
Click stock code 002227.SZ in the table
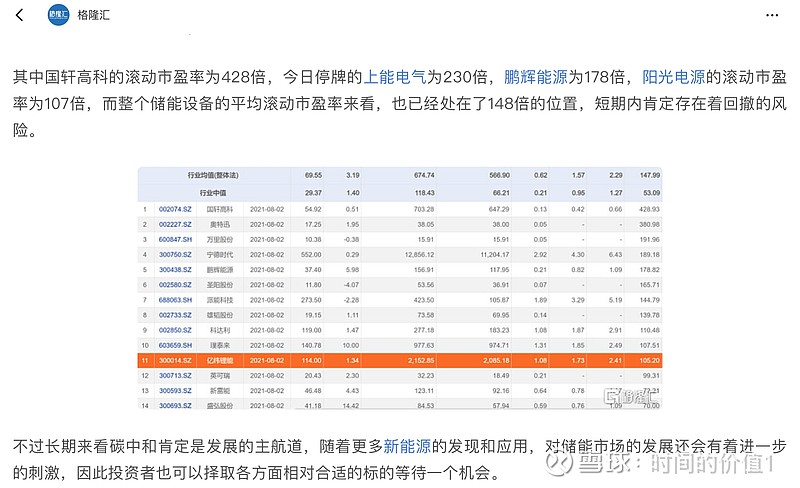pyautogui.click(x=175, y=225)
